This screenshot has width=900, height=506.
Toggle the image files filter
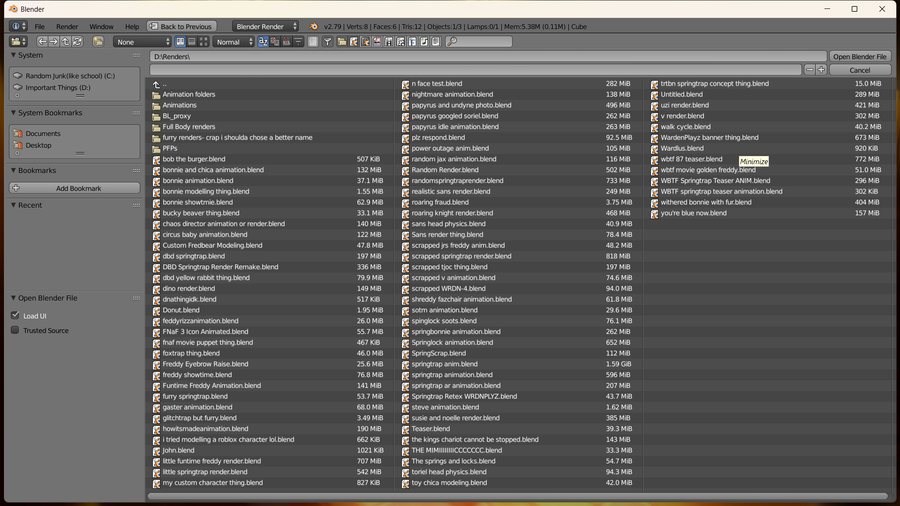tap(377, 42)
